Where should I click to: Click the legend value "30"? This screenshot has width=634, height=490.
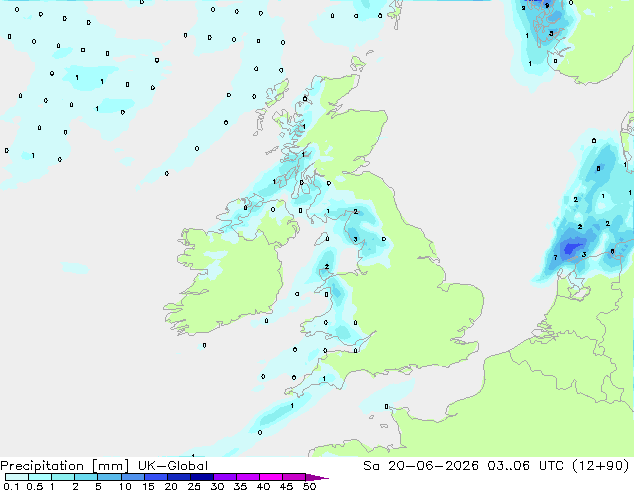(217, 486)
